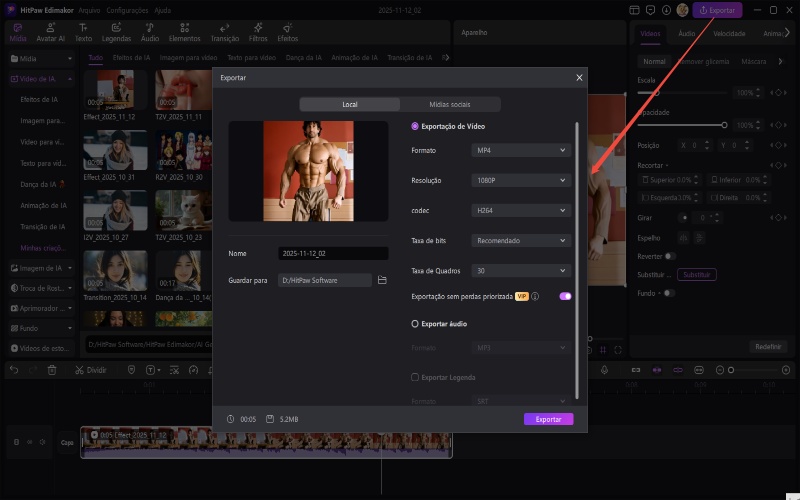Select the Exportação de Vídeo radio button

416,126
